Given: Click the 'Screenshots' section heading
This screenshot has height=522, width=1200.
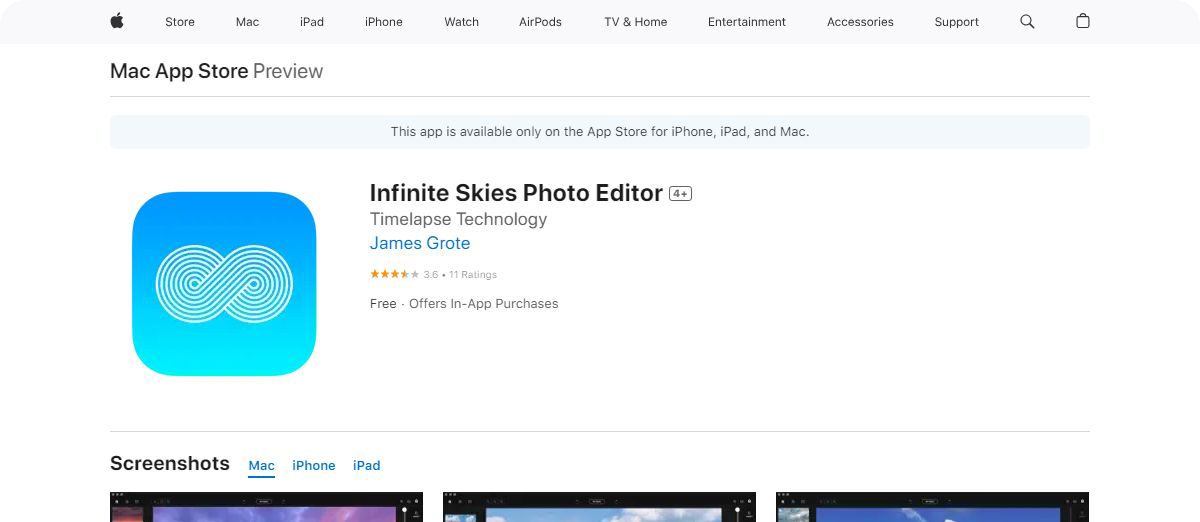Looking at the screenshot, I should 170,464.
